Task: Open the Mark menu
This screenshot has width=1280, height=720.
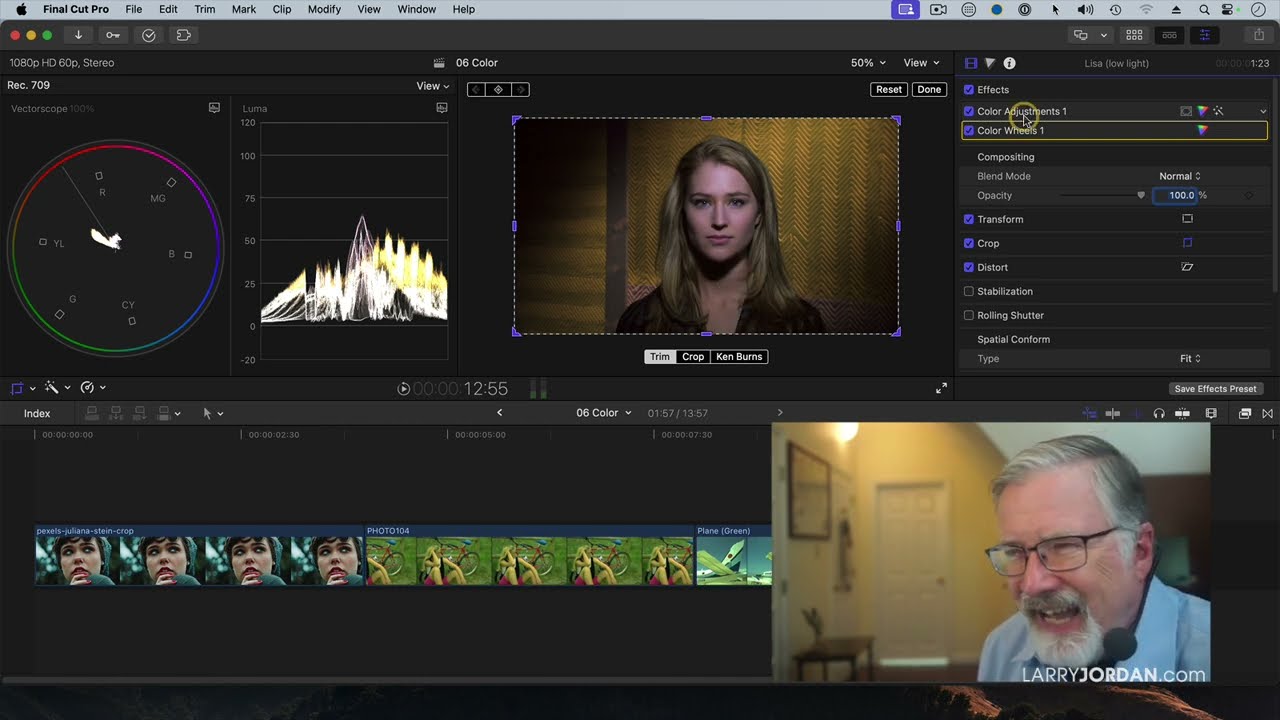Action: 244,9
